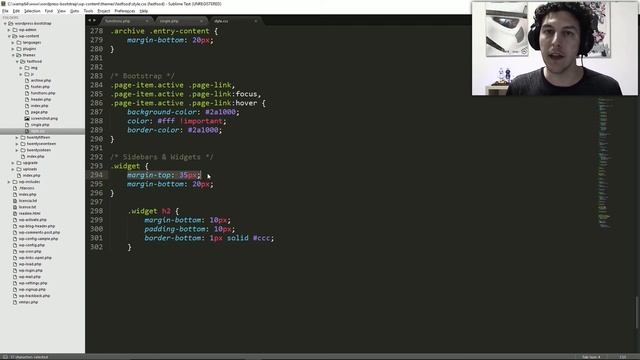
Task: Expand the img folder
Action: click(x=21, y=68)
